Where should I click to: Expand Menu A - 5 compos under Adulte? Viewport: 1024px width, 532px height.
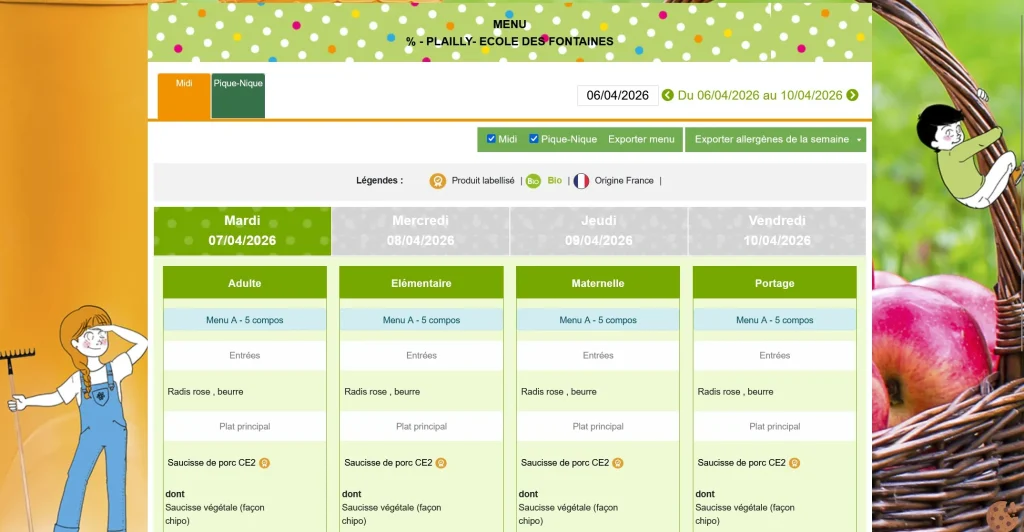tap(244, 320)
